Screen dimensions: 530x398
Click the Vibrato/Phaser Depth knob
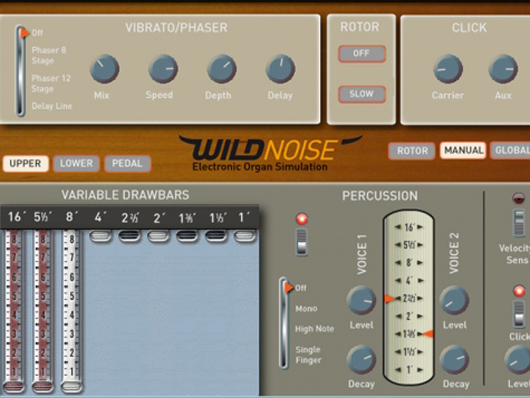tap(222, 69)
